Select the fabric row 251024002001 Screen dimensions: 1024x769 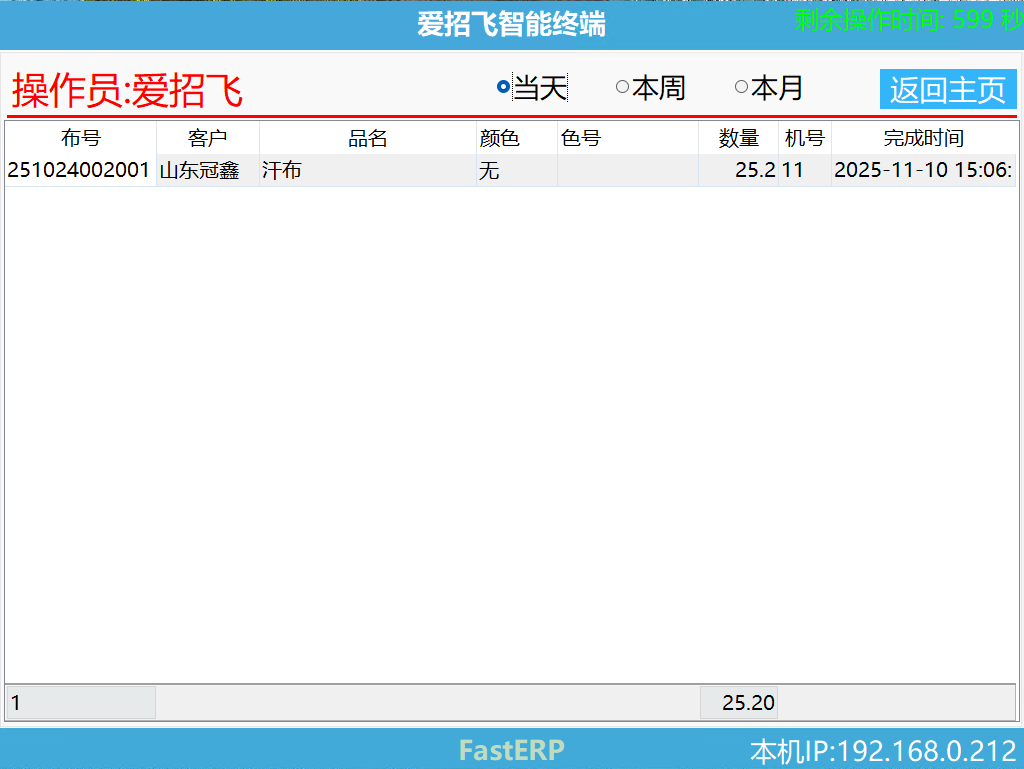[79, 170]
